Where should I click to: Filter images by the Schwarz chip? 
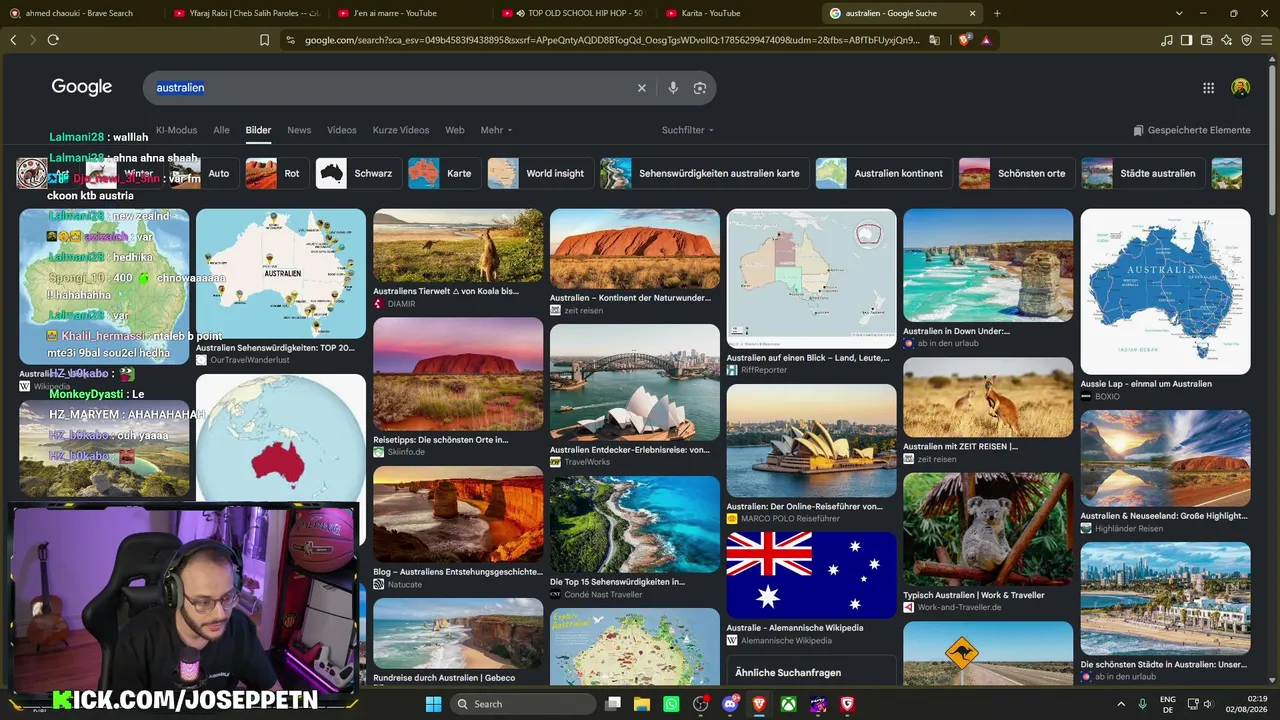coord(359,173)
